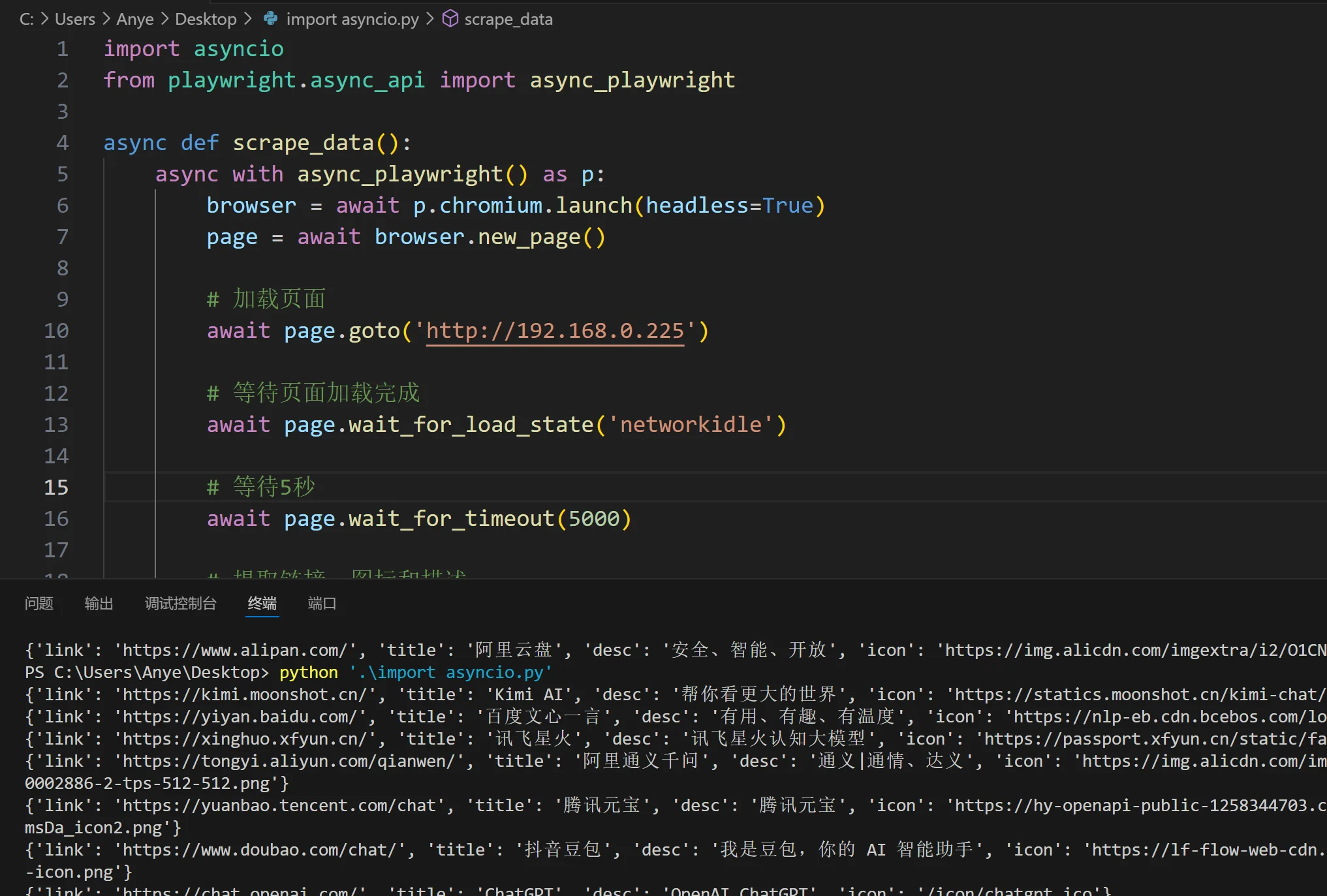1327x896 pixels.
Task: Click '抖音豆包' title in terminal output
Action: tap(563, 850)
